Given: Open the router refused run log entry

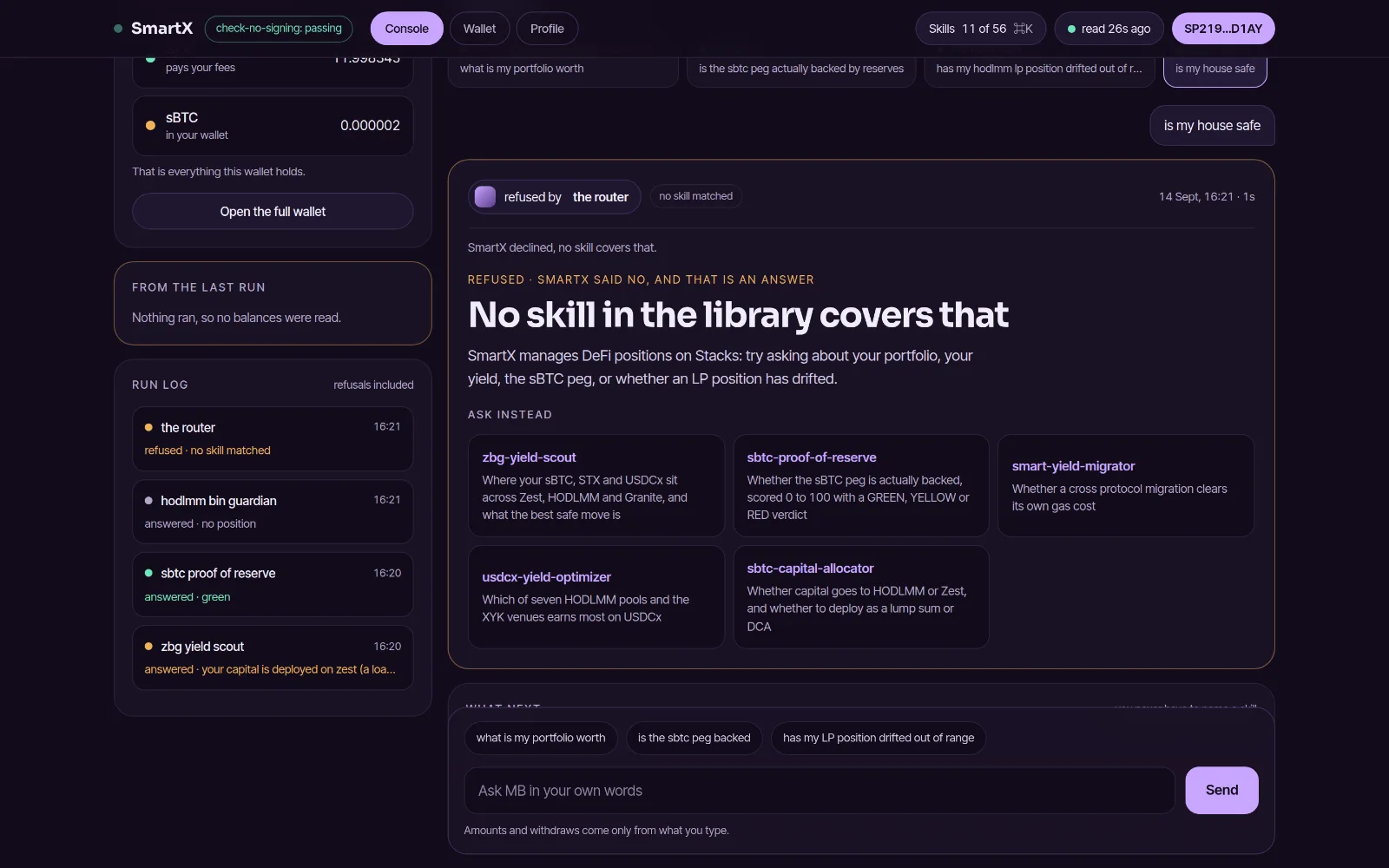Looking at the screenshot, I should (273, 438).
